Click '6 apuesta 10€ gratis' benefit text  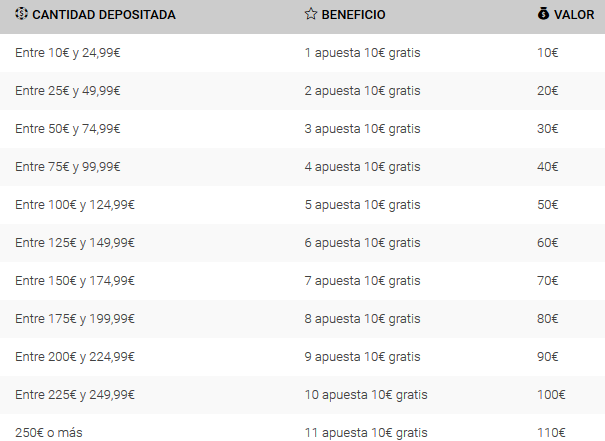[362, 243]
